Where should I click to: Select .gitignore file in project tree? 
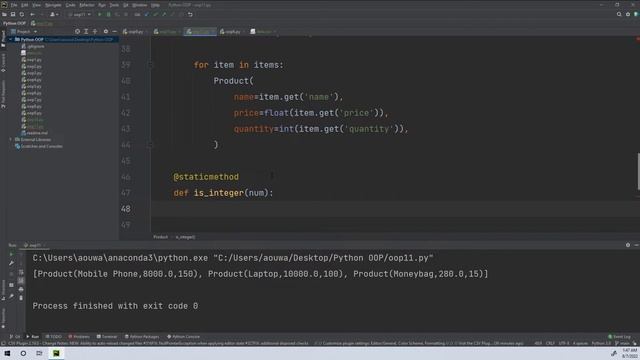pyautogui.click(x=33, y=47)
